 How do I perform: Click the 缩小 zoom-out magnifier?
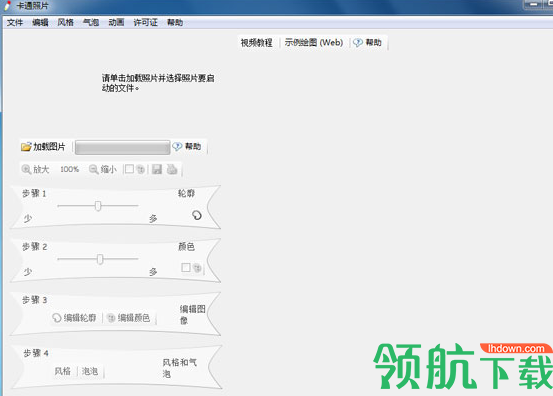93,169
